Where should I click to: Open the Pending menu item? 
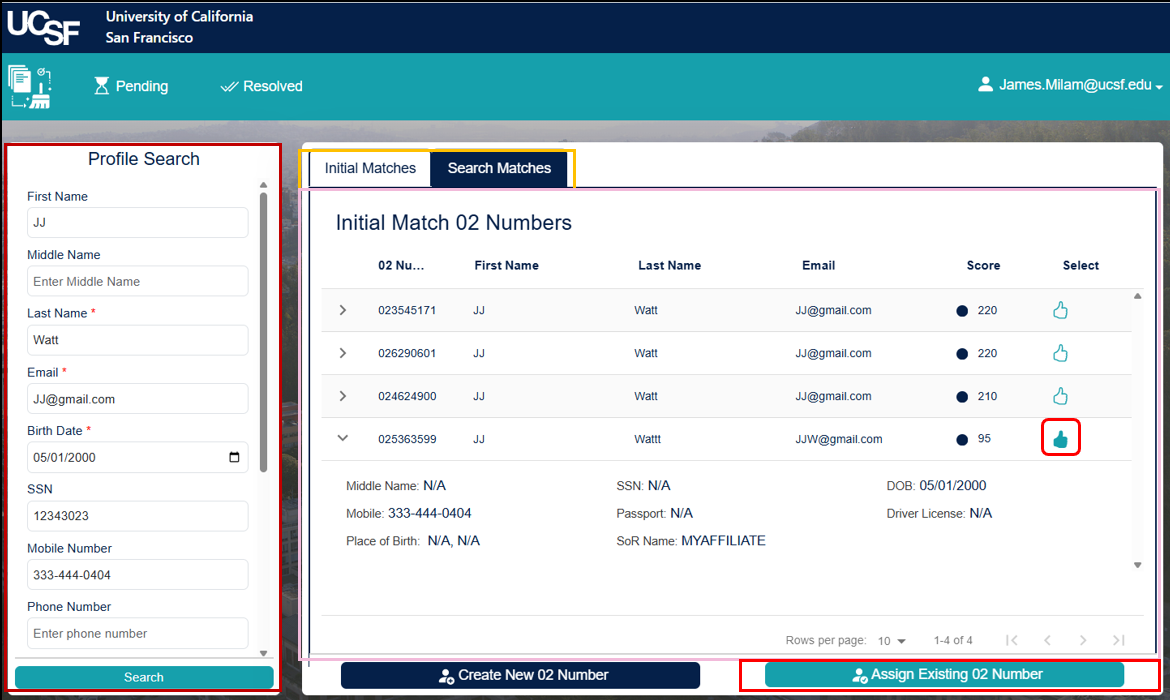pos(131,87)
